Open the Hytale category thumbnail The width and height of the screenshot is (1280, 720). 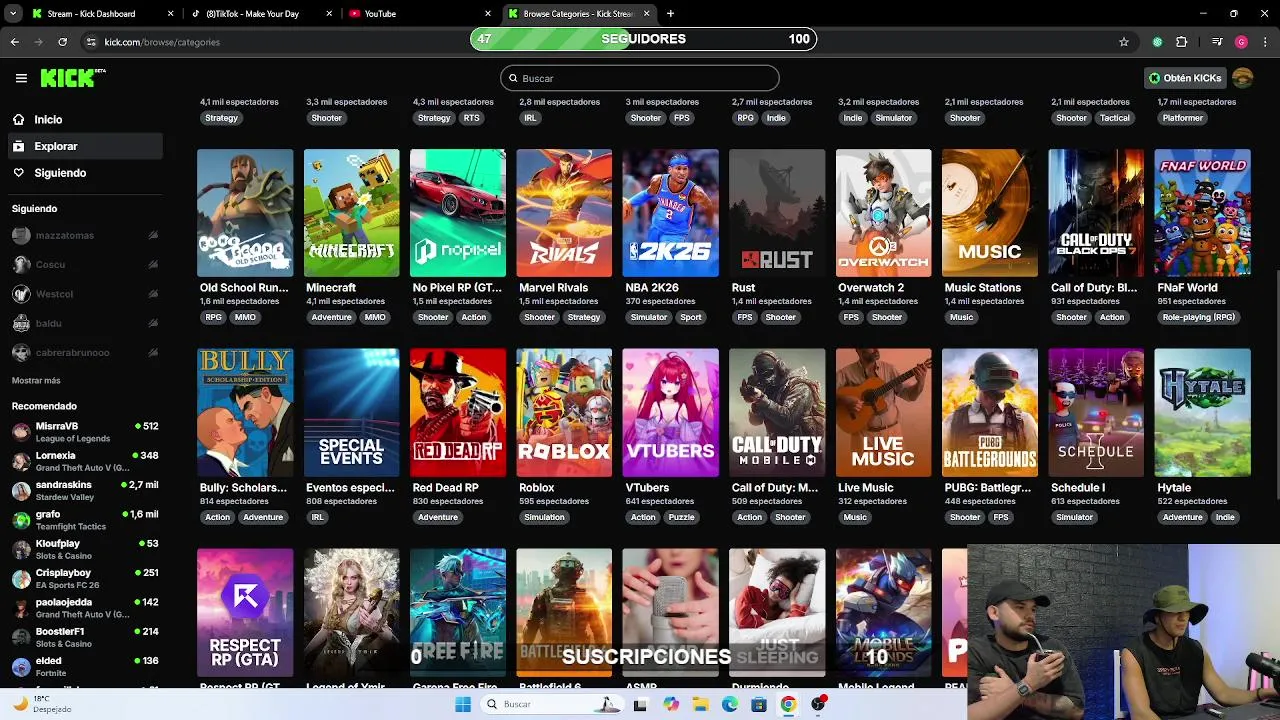click(1202, 412)
